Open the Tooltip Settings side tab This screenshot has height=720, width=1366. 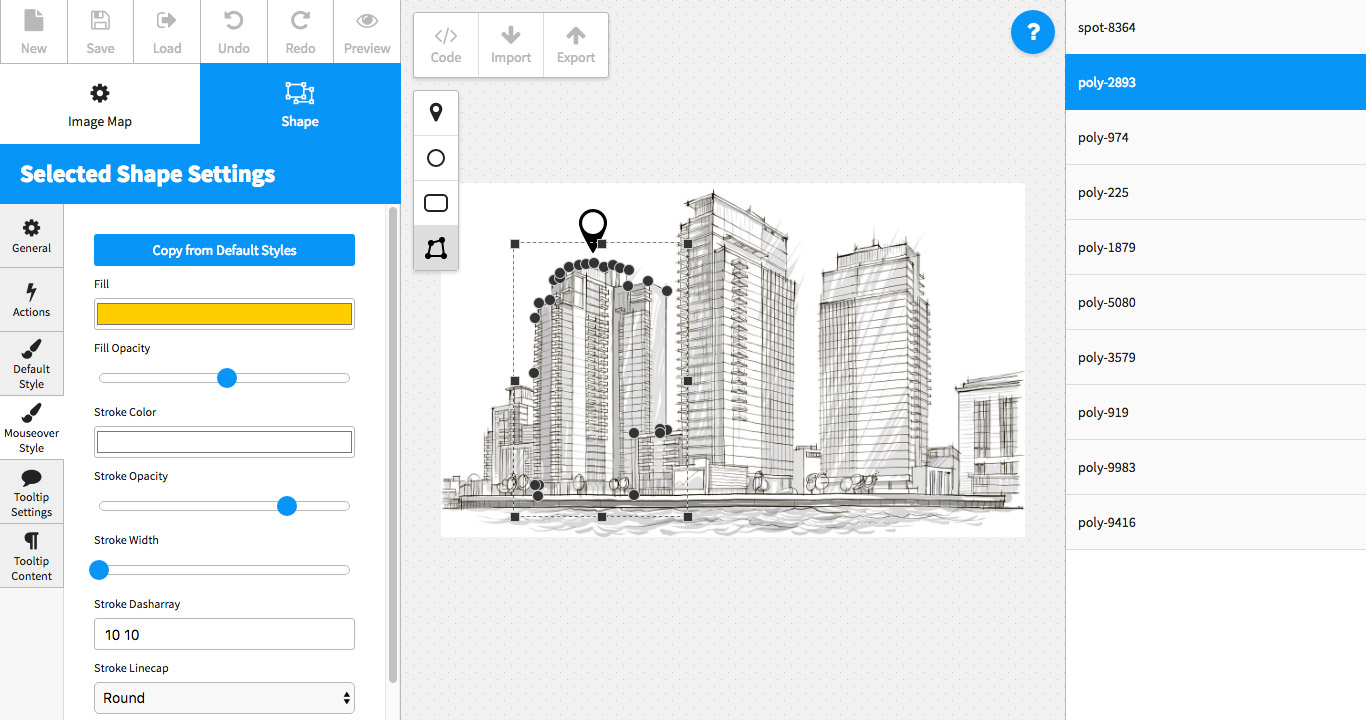click(x=32, y=492)
